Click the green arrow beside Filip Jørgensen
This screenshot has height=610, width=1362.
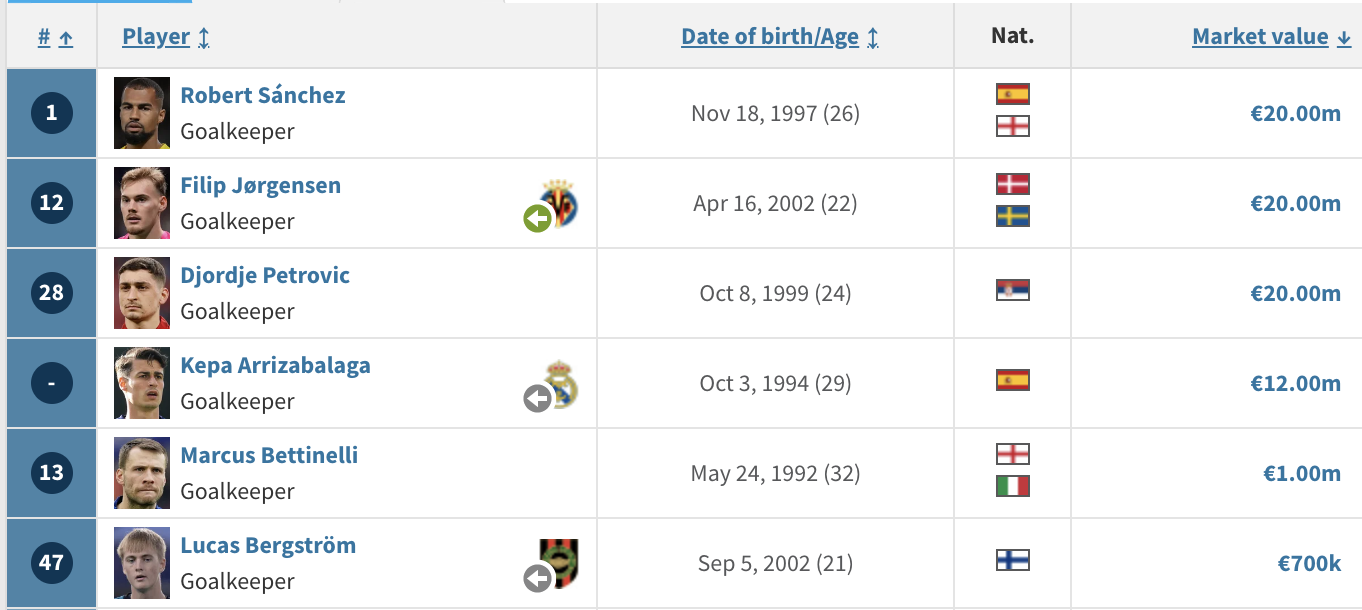pos(538,218)
